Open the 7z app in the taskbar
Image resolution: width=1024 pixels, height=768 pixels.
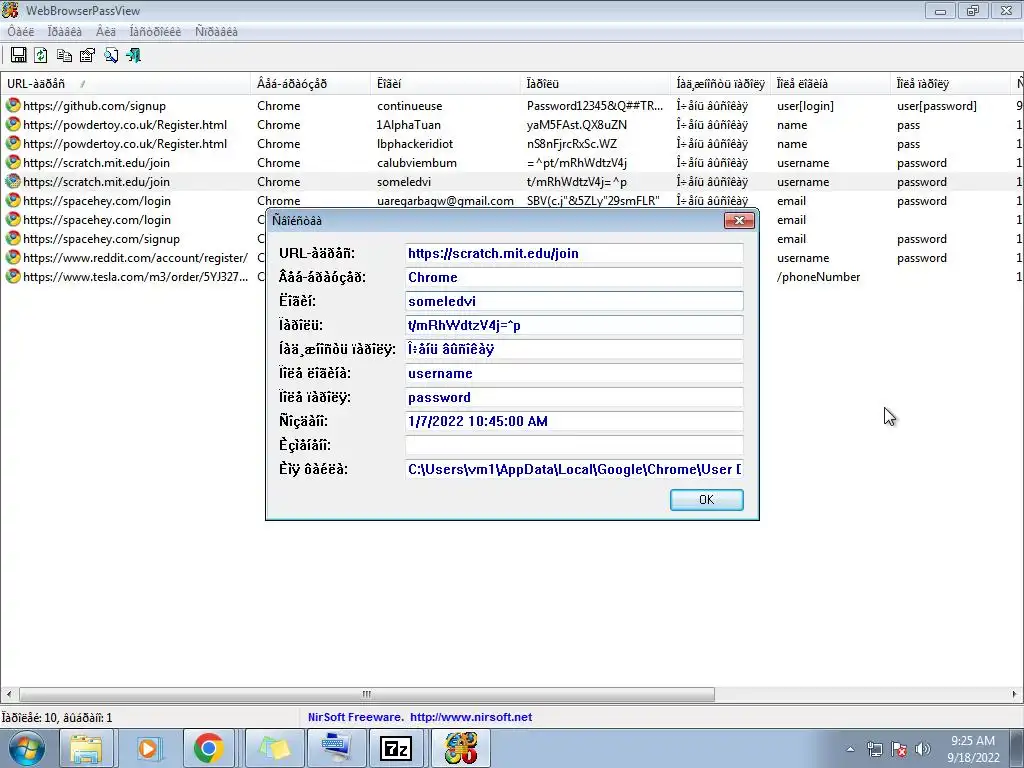pos(395,748)
